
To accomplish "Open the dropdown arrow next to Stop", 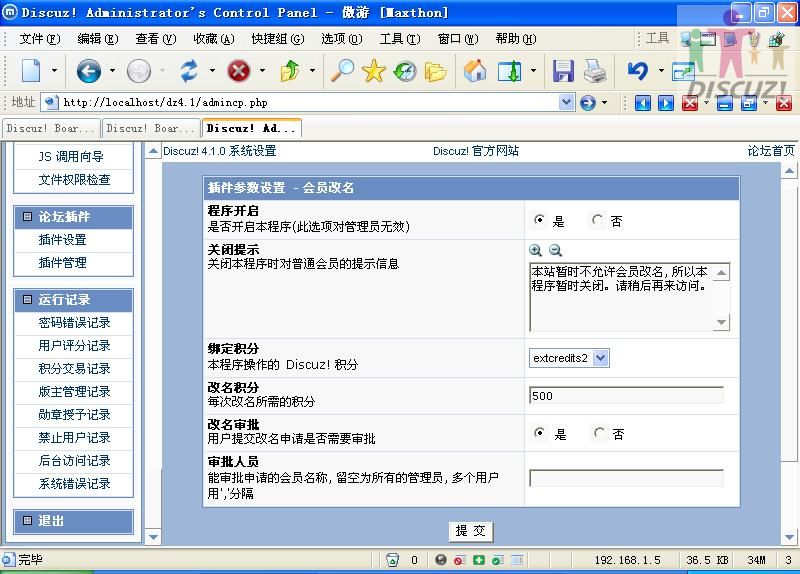I will (x=262, y=70).
